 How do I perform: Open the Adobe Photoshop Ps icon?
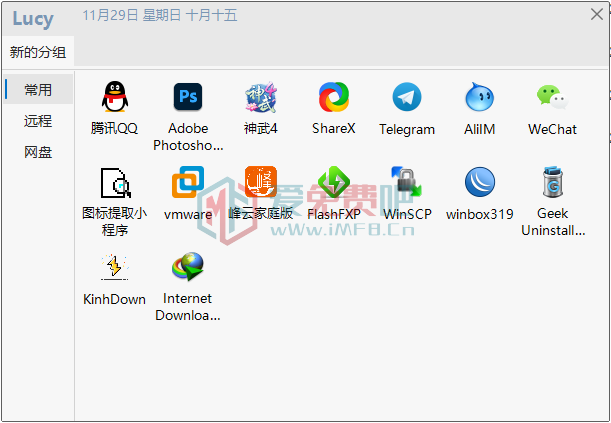tap(188, 97)
